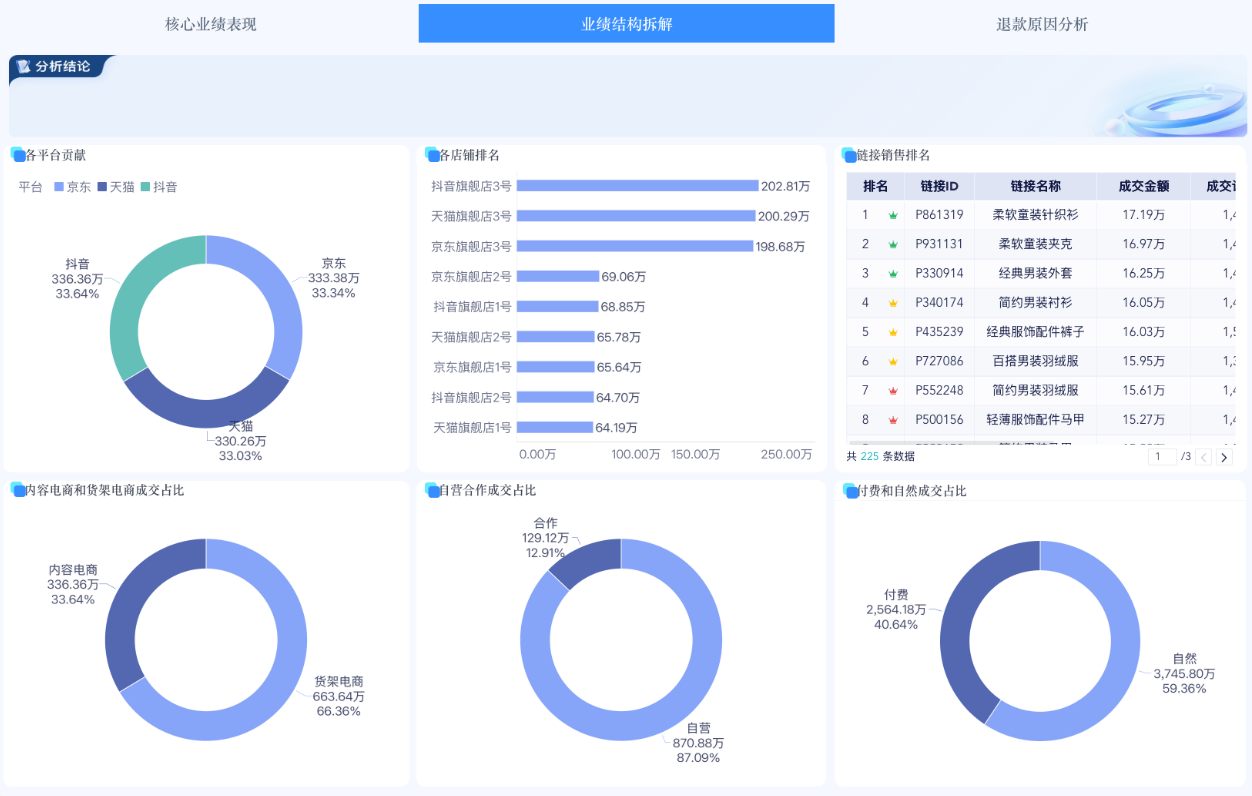The image size is (1252, 796).
Task: Open the 退款原因分析 tab
Action: click(1040, 24)
